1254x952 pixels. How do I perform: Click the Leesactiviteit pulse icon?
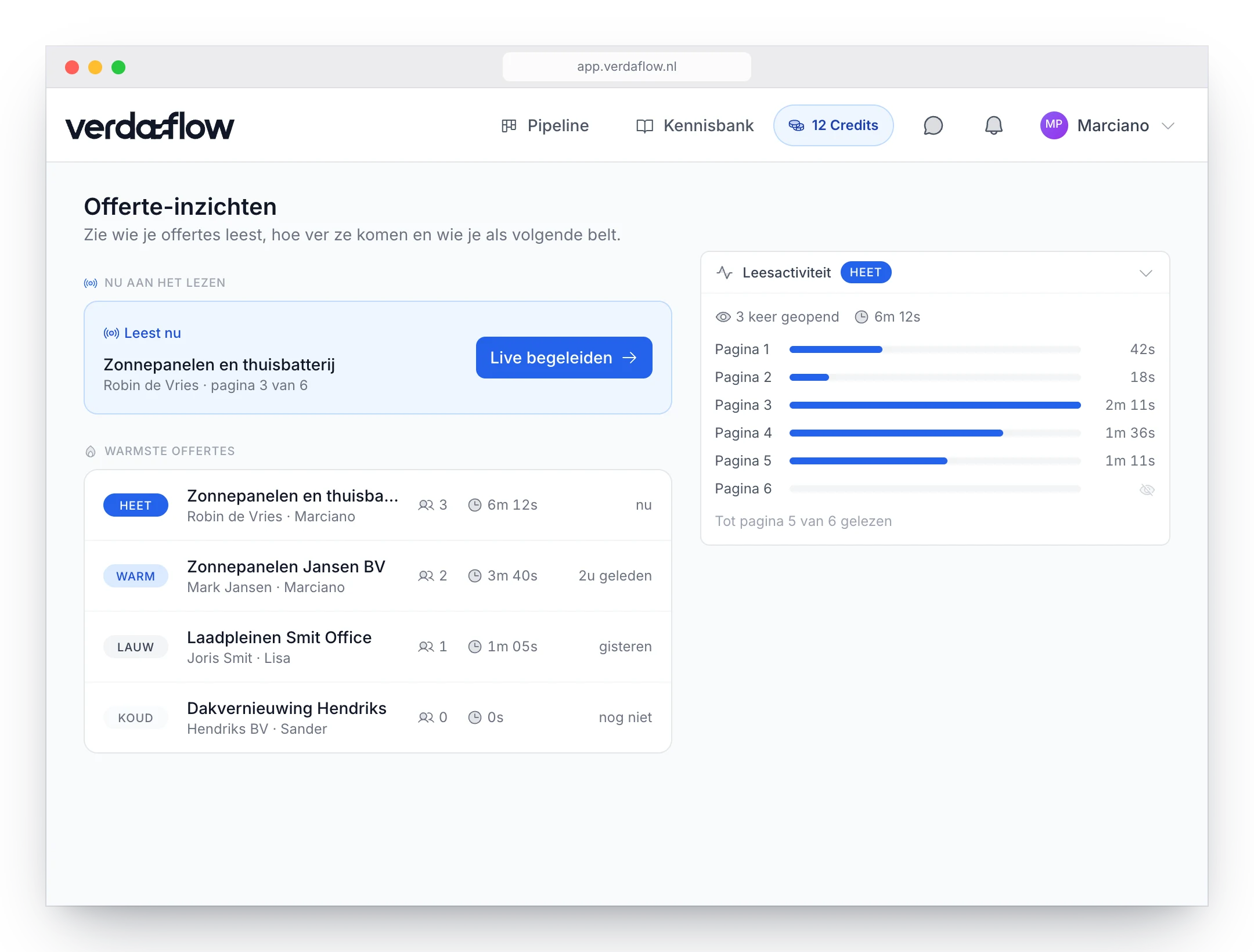pyautogui.click(x=724, y=272)
